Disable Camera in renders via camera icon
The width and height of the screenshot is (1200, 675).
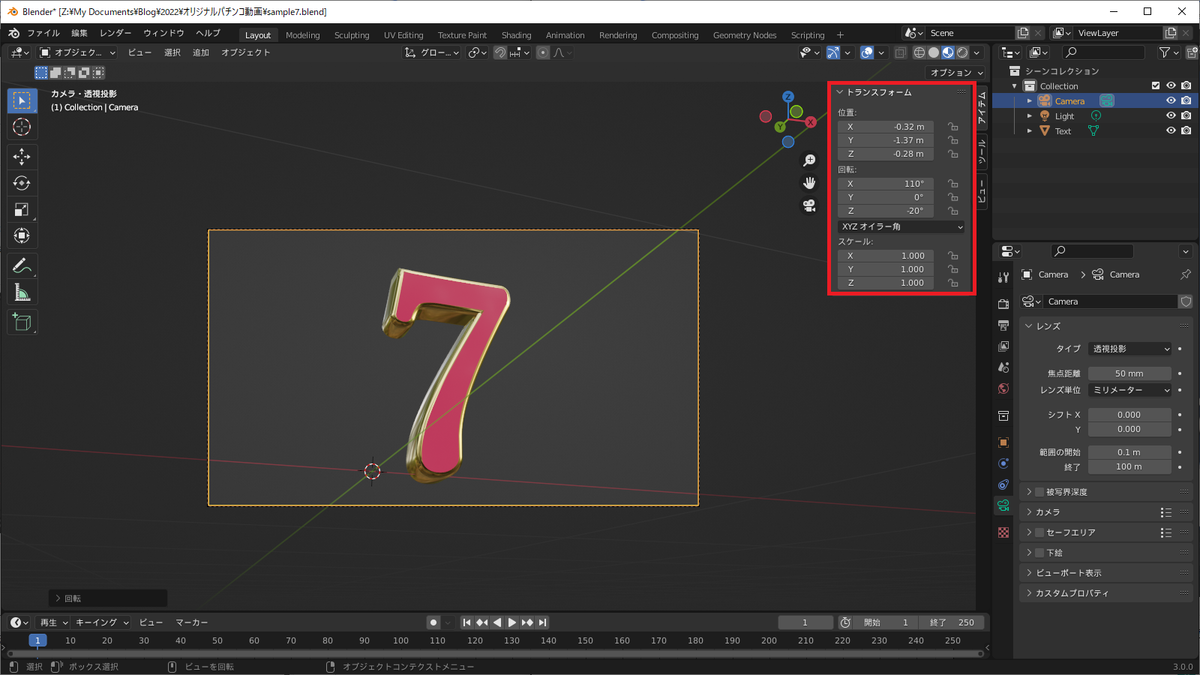coord(1186,101)
